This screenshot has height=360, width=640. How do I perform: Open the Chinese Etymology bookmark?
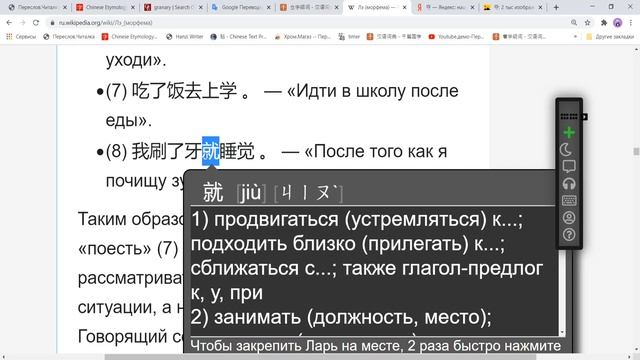(130, 36)
